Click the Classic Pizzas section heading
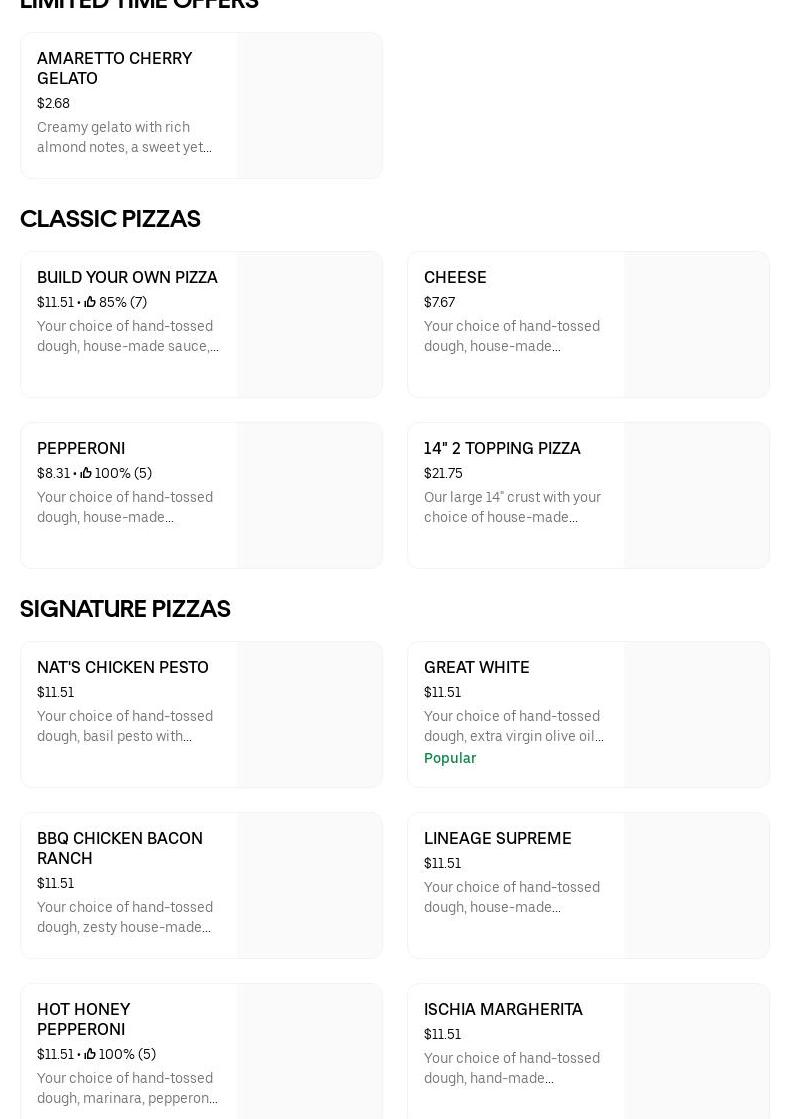Image resolution: width=804 pixels, height=1119 pixels. click(110, 219)
